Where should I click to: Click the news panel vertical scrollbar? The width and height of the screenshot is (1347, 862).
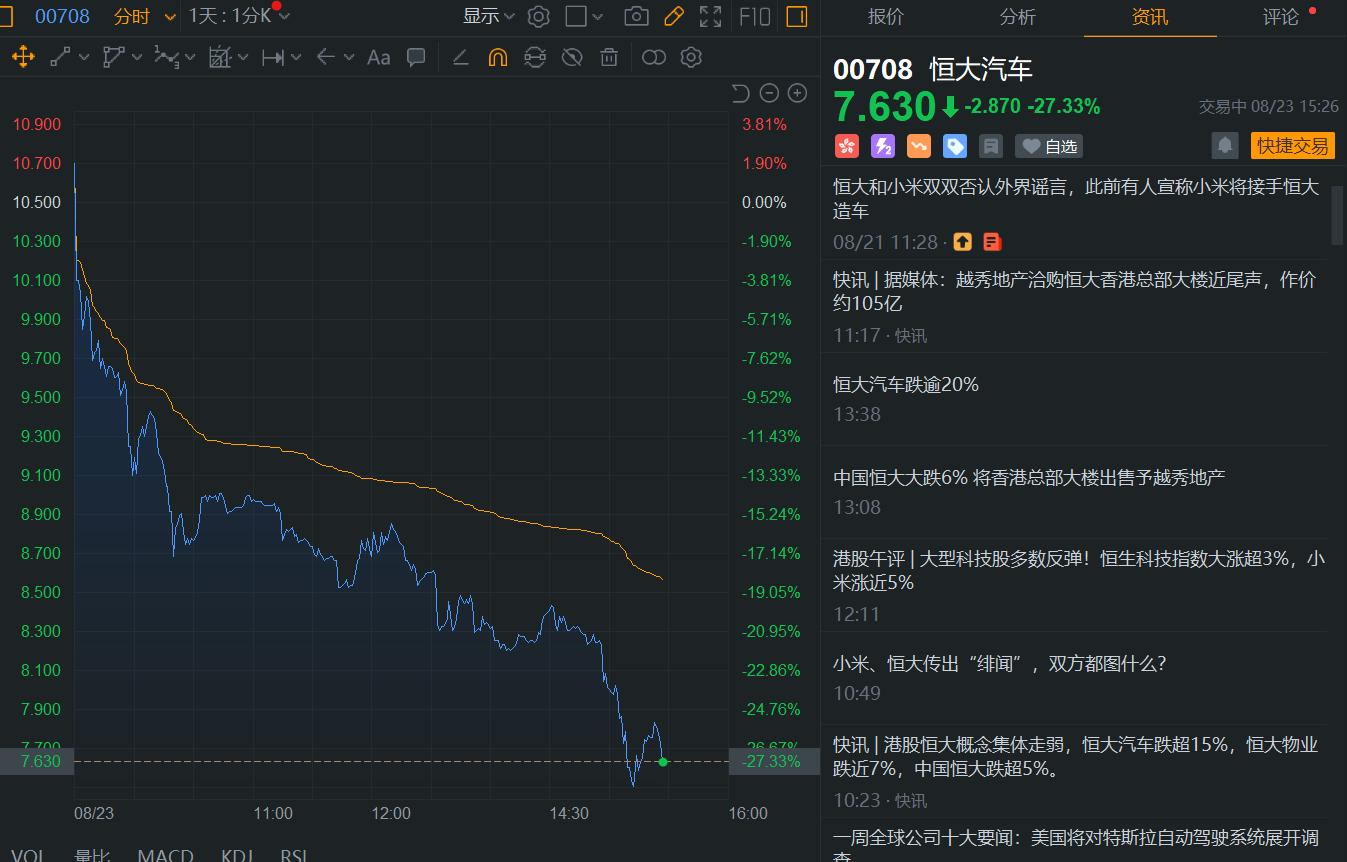(x=1337, y=215)
